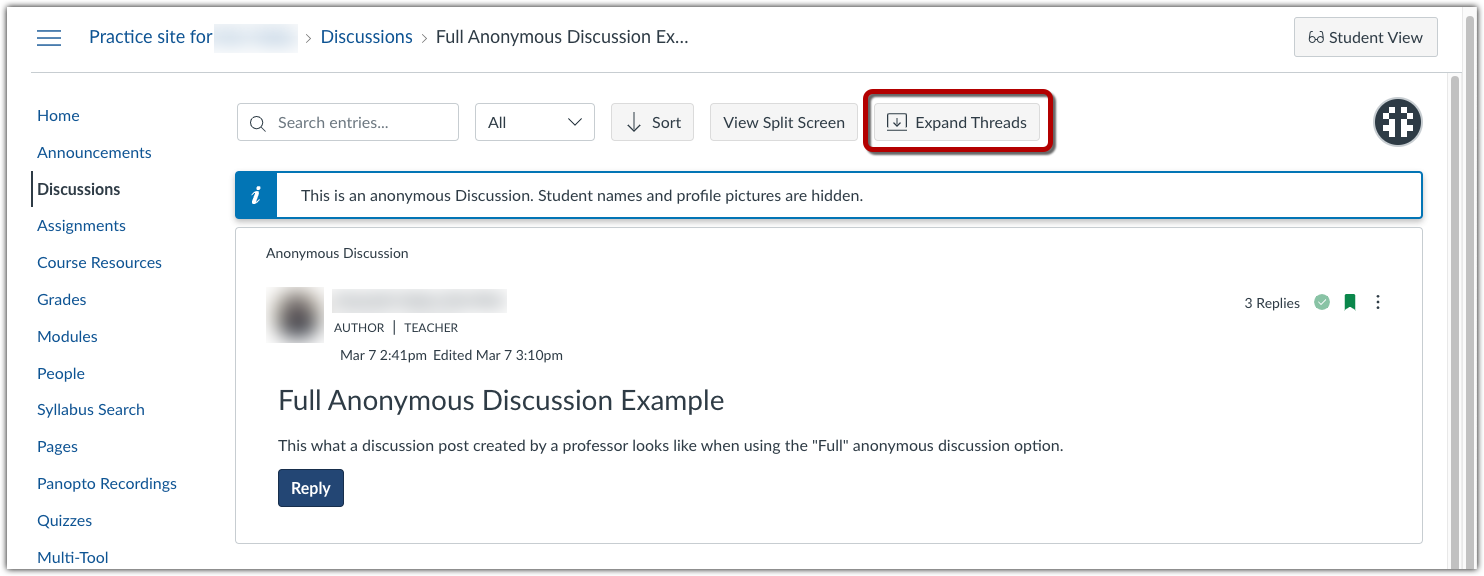Toggle the subscription bookmark on the discussion
The image size is (1484, 576).
click(1349, 301)
